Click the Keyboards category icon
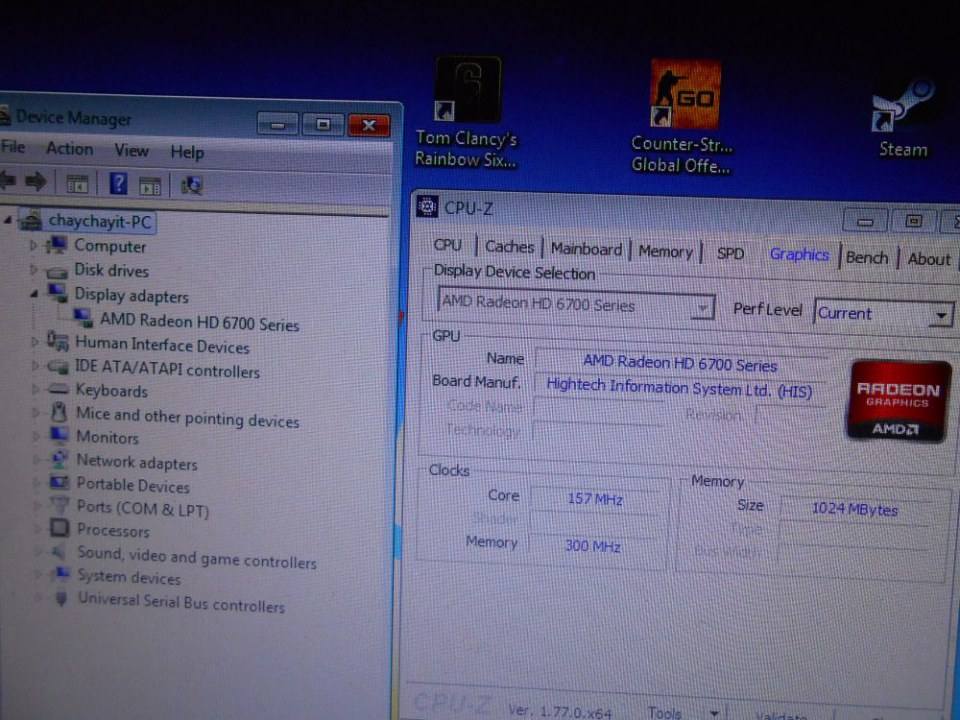This screenshot has width=960, height=720. coord(59,389)
